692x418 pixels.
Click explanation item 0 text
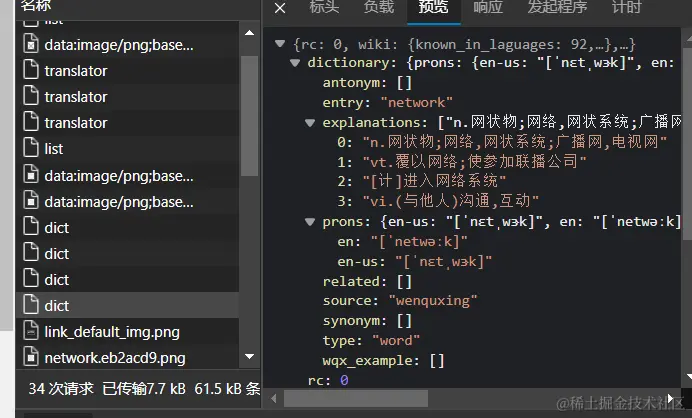coord(515,142)
